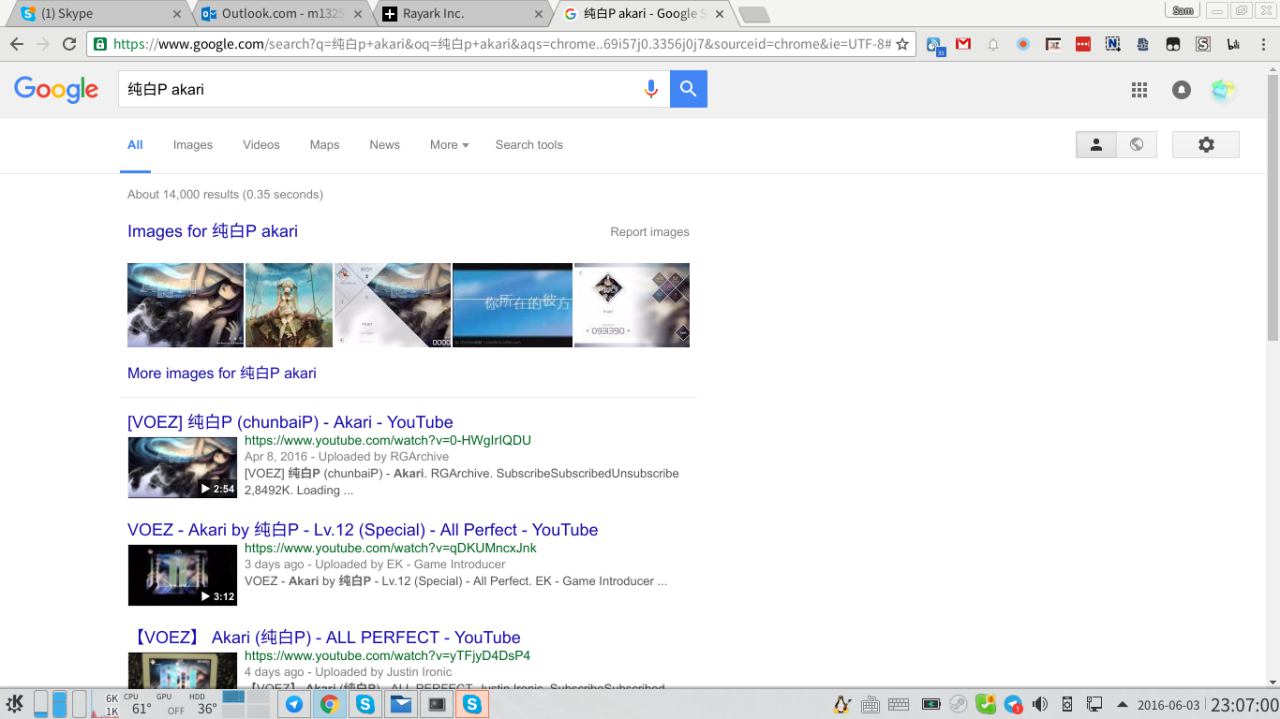Open the red LastPass extension

(x=1083, y=44)
